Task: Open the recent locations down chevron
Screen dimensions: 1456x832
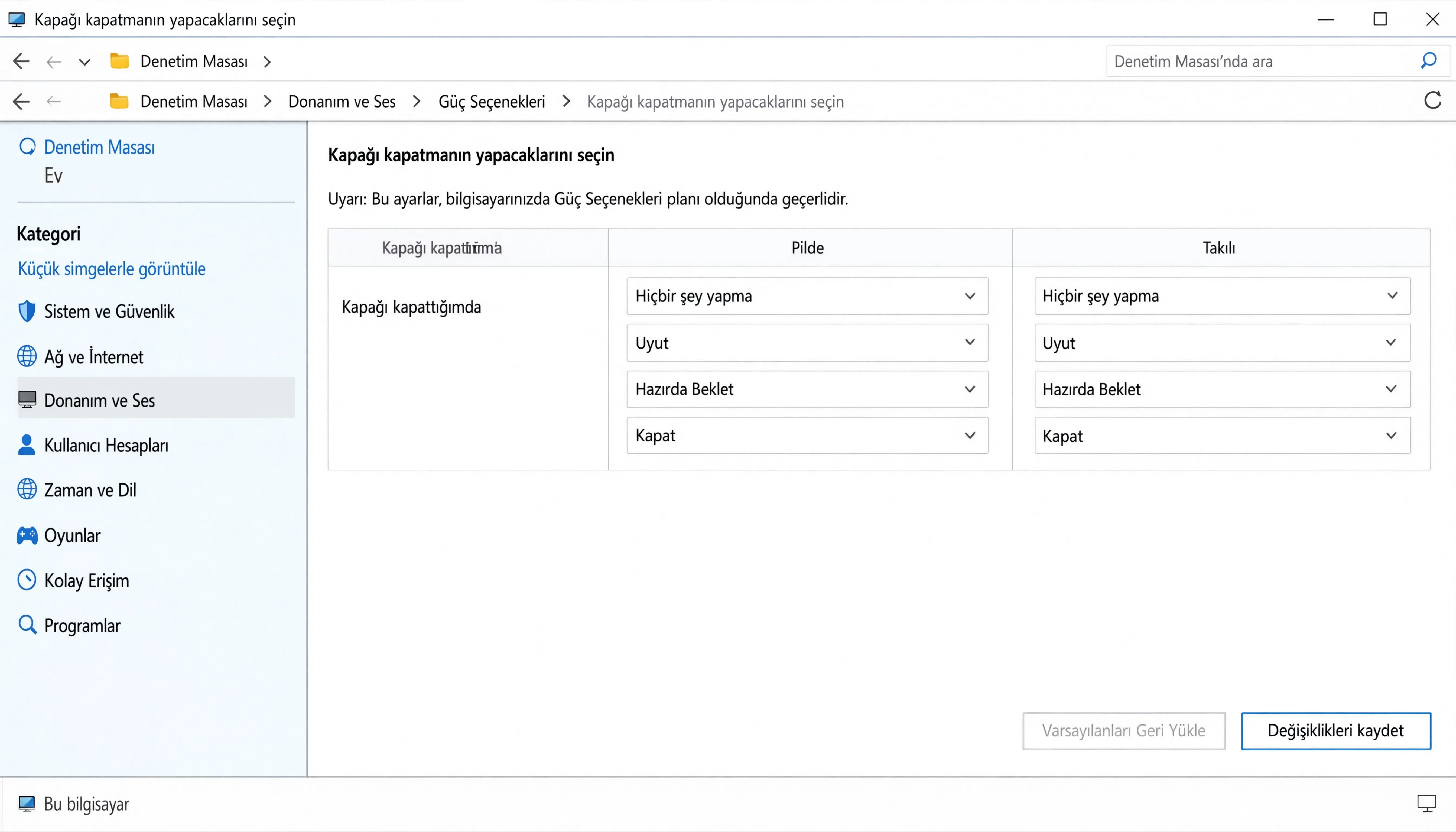Action: point(84,62)
